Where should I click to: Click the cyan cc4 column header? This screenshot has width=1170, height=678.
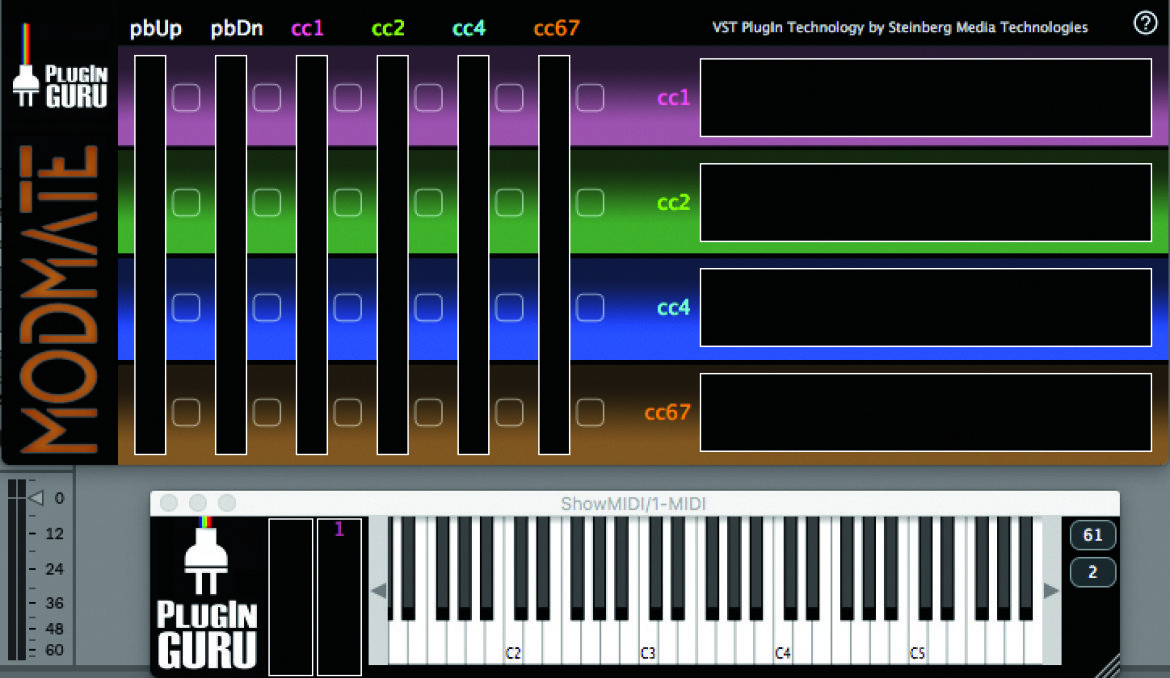469,28
